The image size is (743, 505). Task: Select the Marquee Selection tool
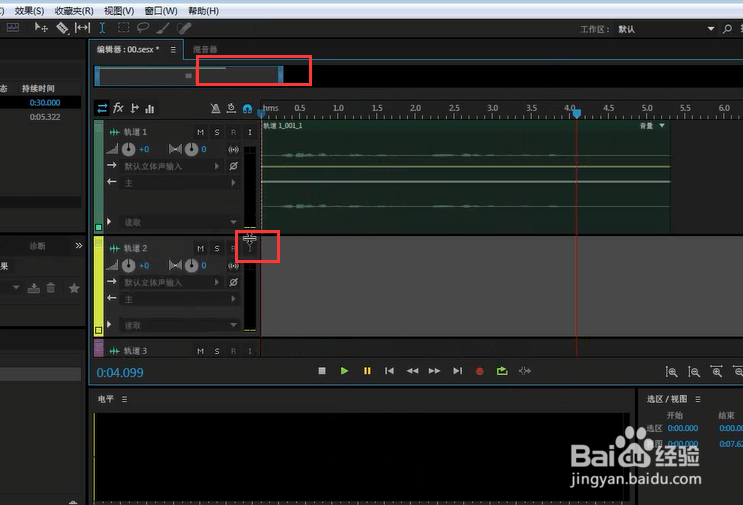pos(123,28)
